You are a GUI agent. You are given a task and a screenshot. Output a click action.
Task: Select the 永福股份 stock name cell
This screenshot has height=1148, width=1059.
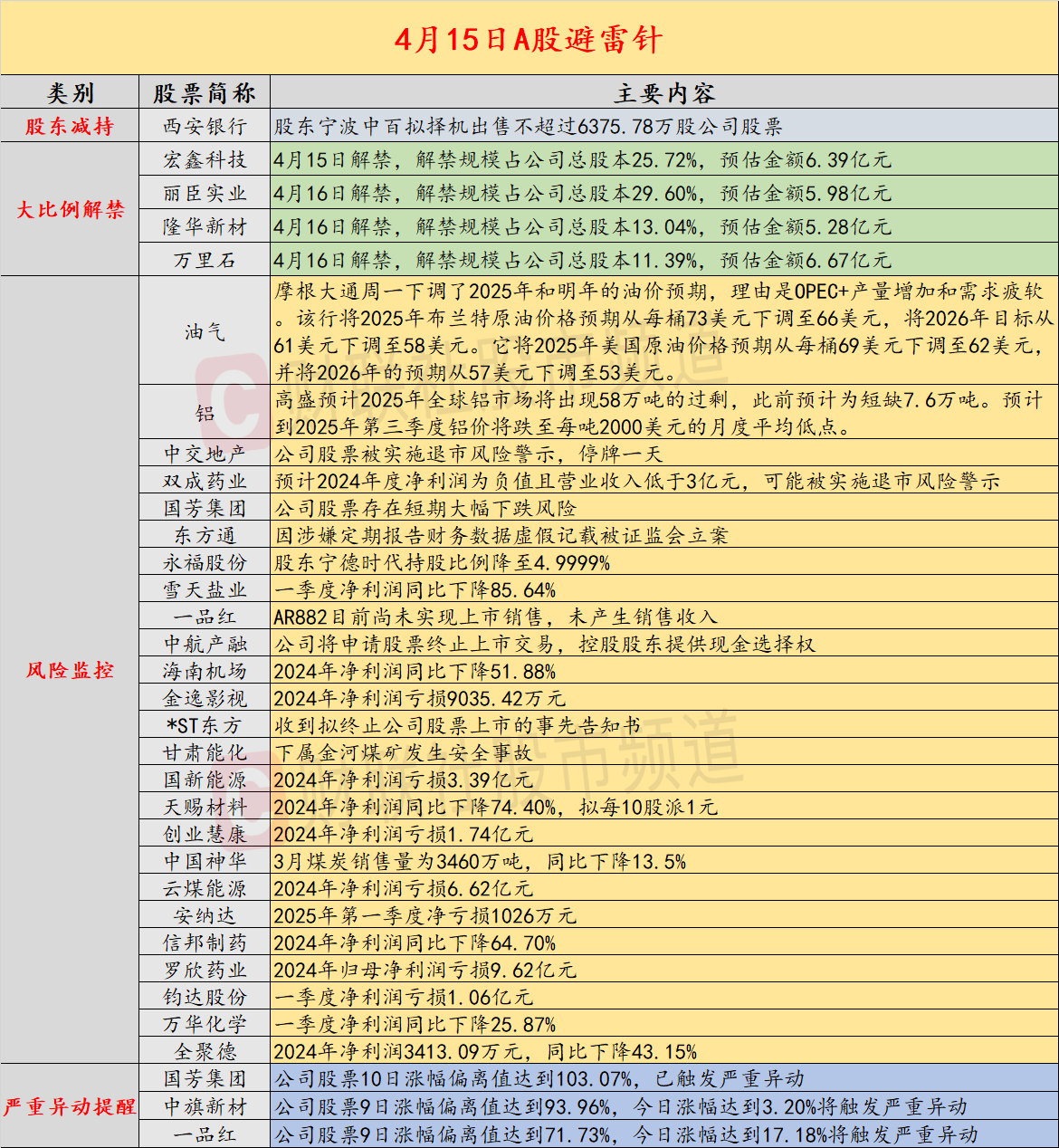point(205,562)
